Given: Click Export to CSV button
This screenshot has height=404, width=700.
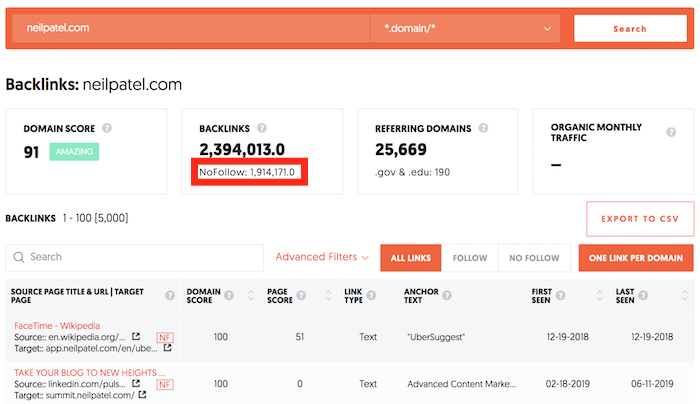Looking at the screenshot, I should [x=640, y=219].
